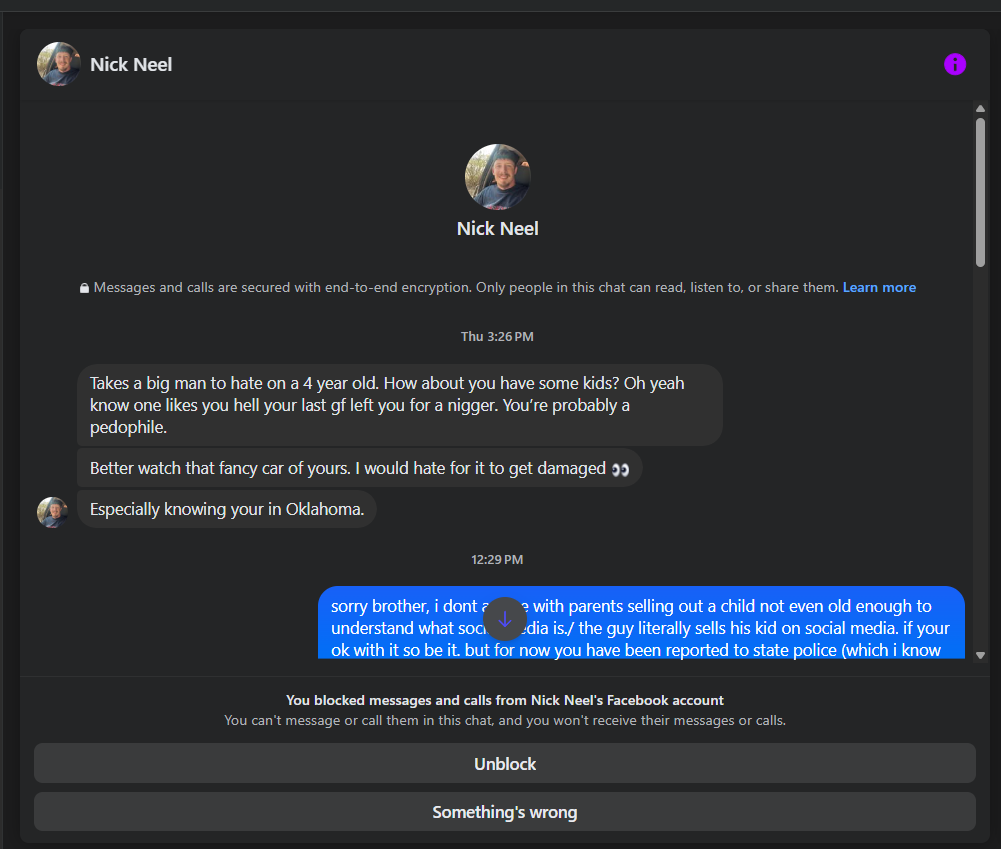1001x849 pixels.
Task: Click the jump-to-latest down arrow button
Action: pyautogui.click(x=504, y=619)
